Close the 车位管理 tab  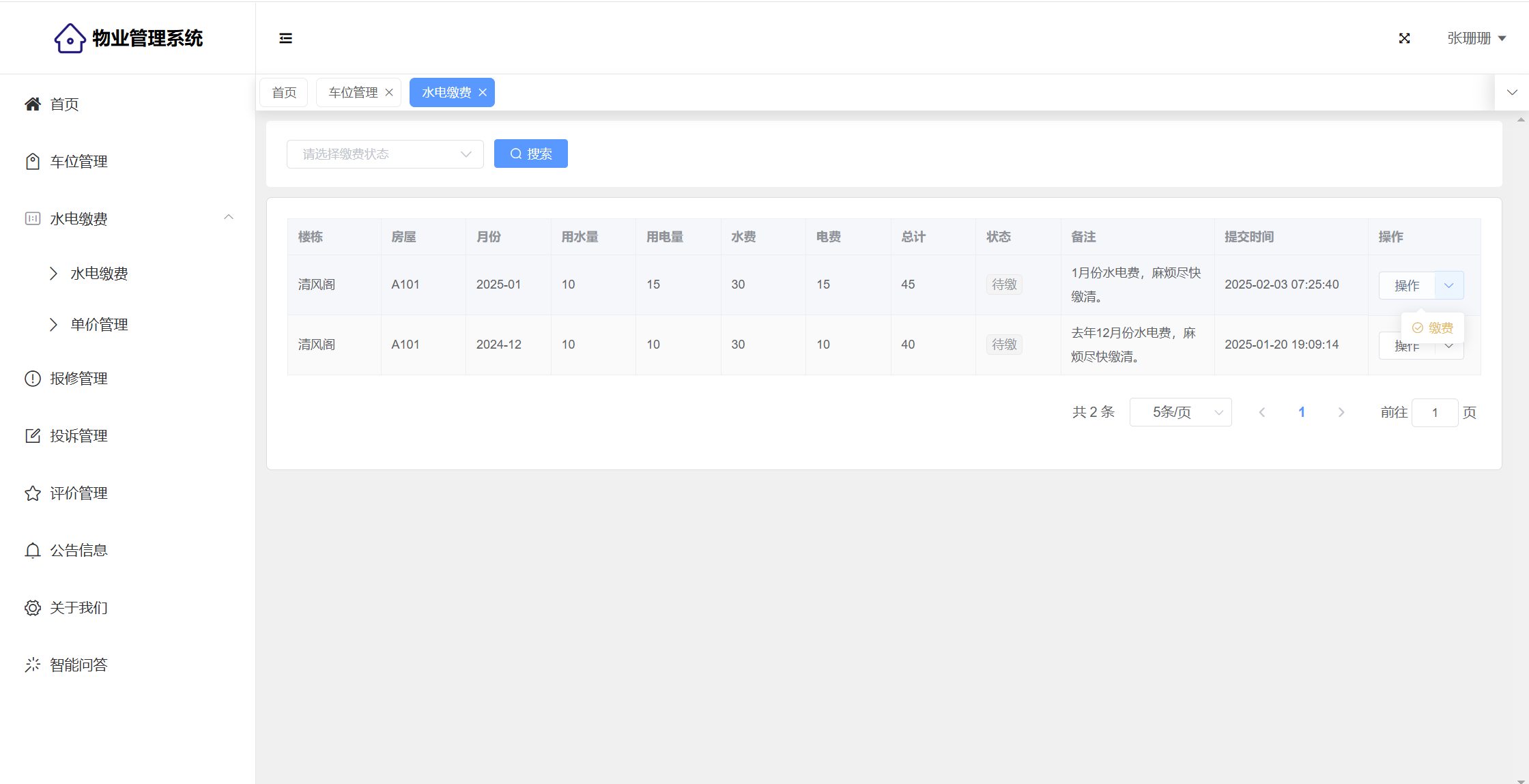click(x=389, y=93)
